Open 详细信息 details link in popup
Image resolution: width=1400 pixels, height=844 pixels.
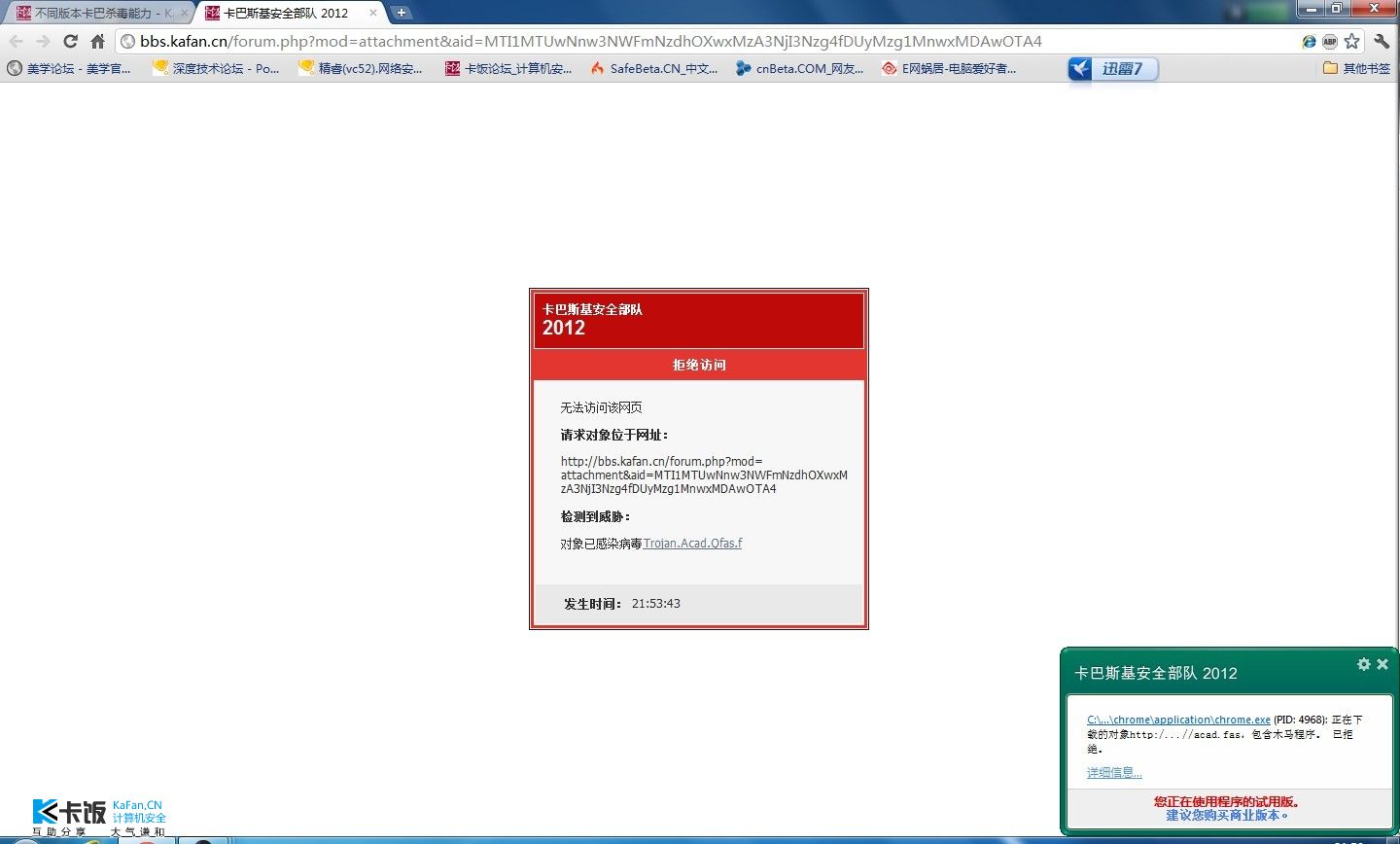pos(1114,773)
